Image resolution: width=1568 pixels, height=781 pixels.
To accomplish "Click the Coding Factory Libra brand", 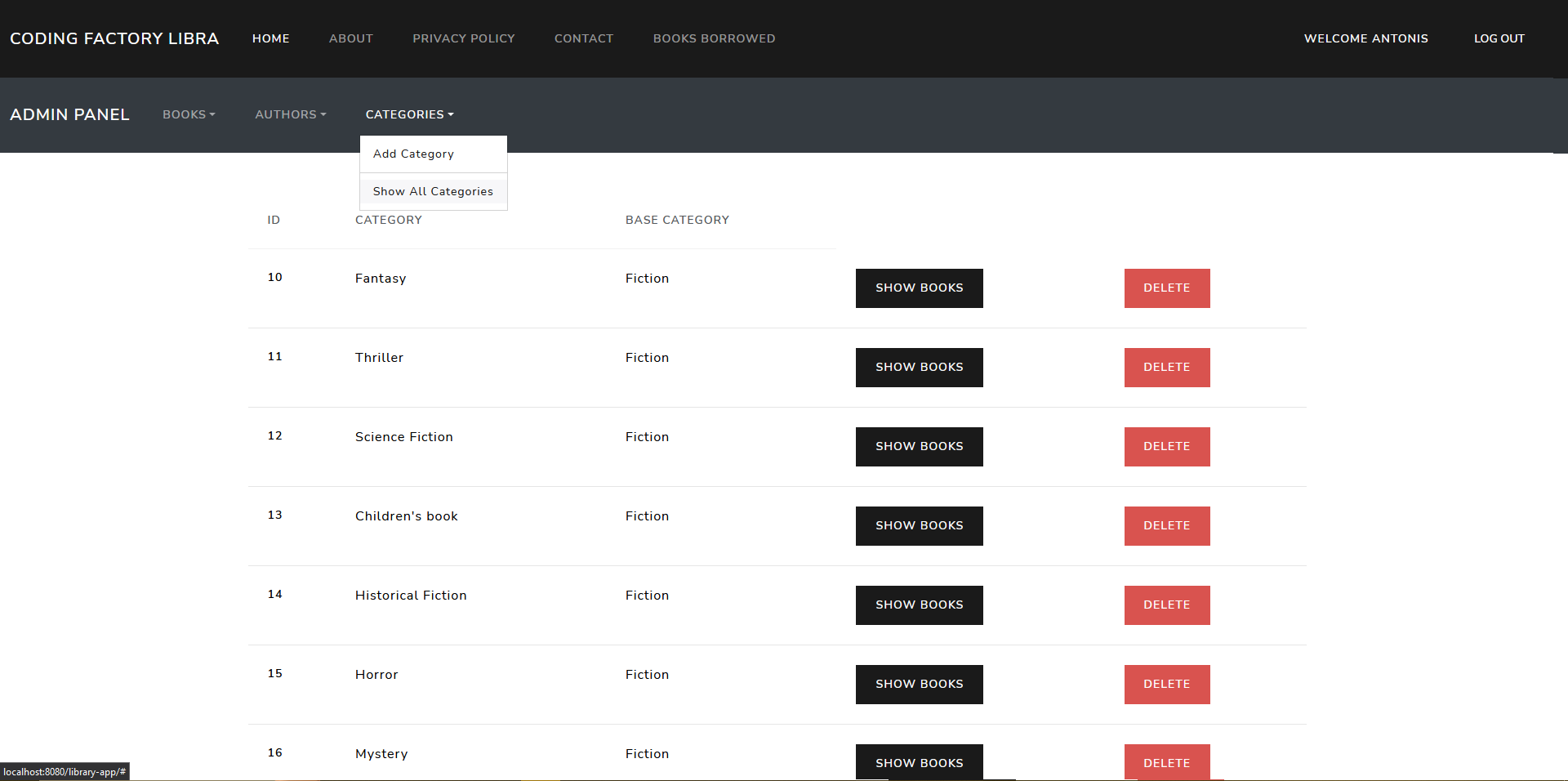I will tap(114, 38).
